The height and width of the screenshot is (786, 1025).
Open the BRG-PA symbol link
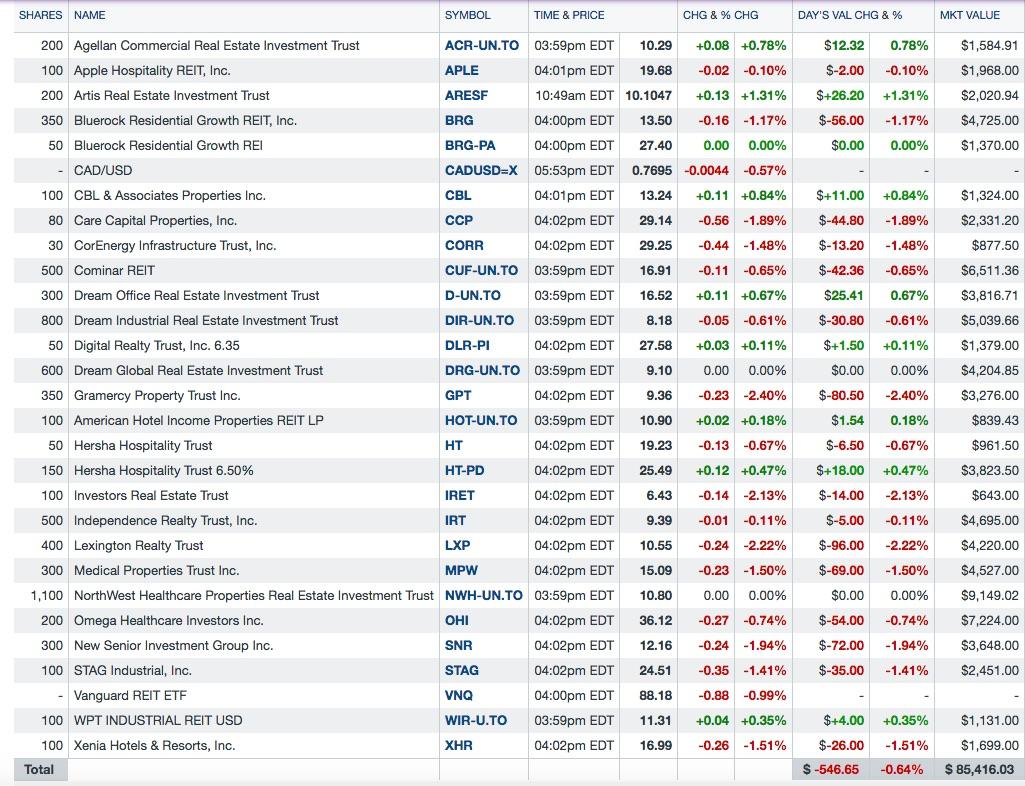point(470,146)
